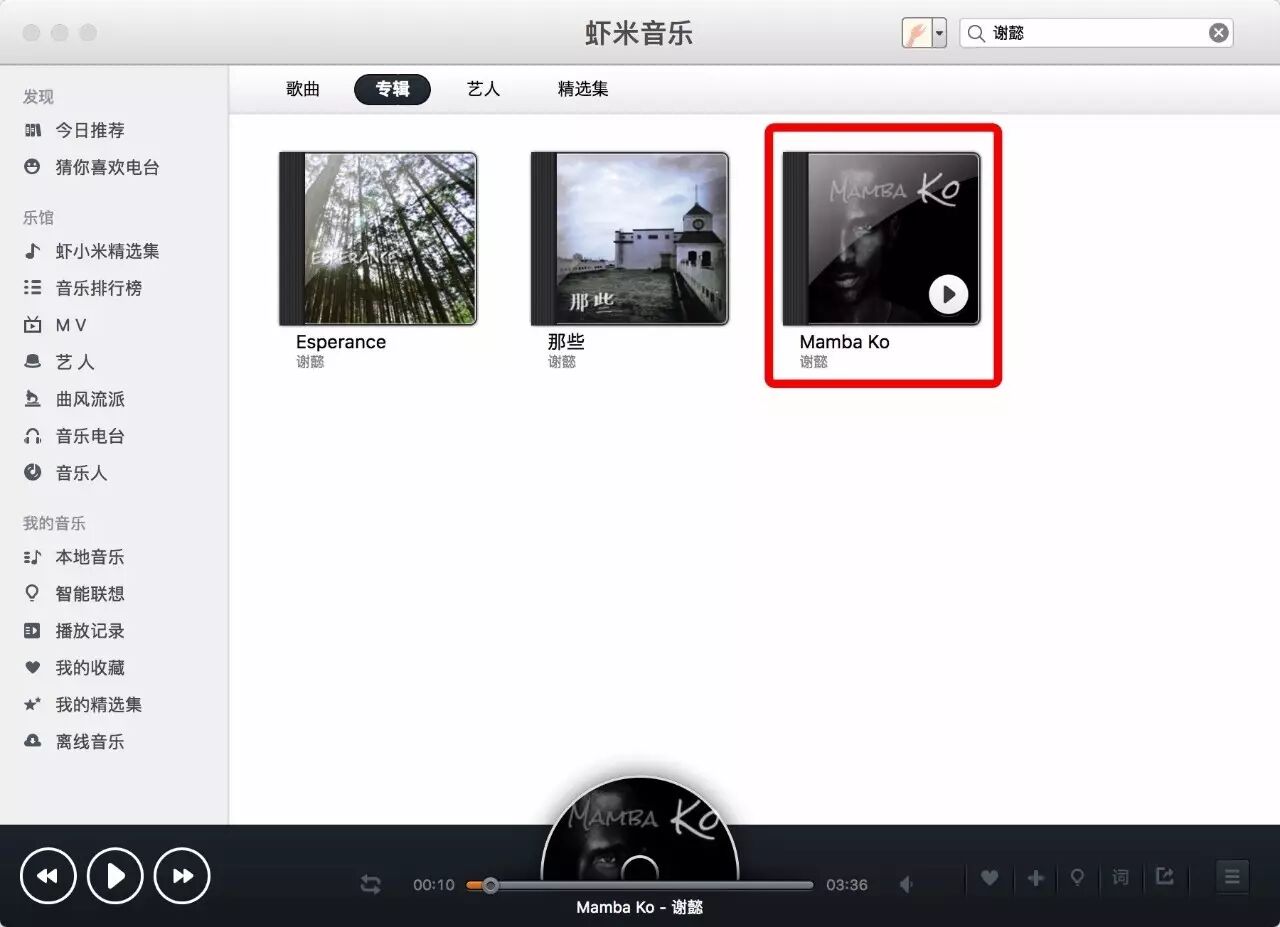Click the 那些 album title
1280x927 pixels.
566,342
